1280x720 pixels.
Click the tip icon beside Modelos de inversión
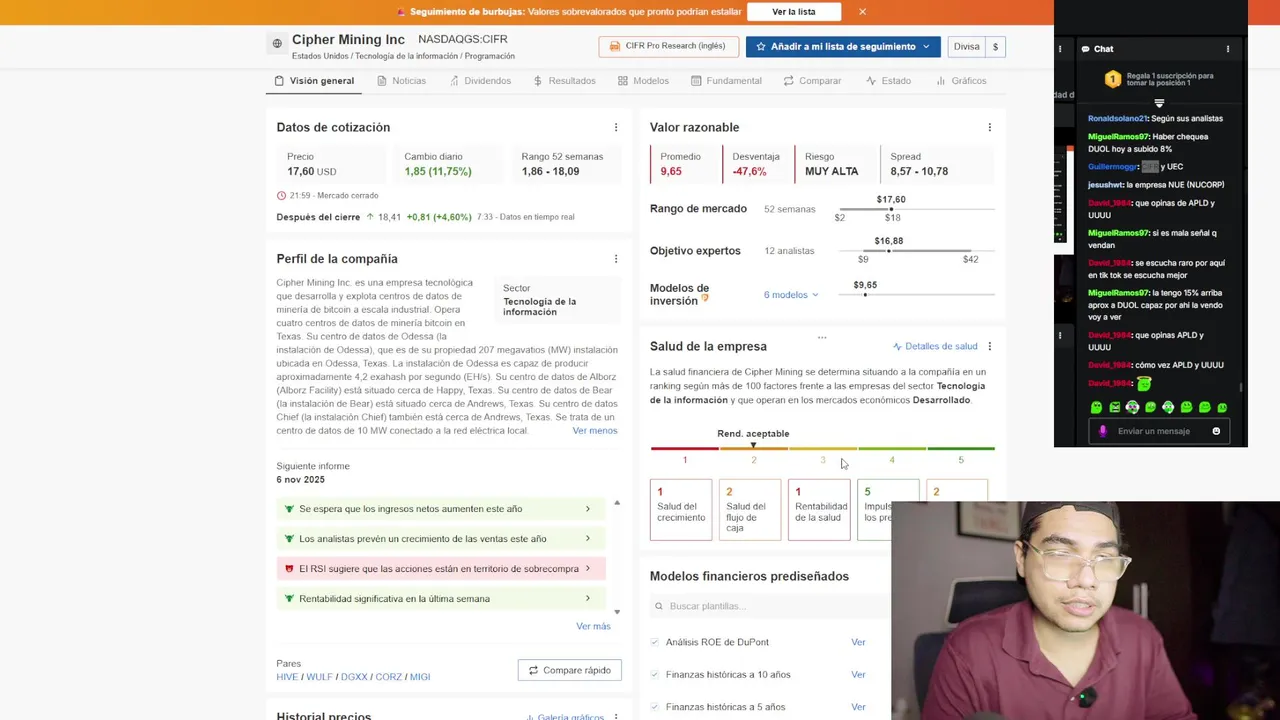705,298
